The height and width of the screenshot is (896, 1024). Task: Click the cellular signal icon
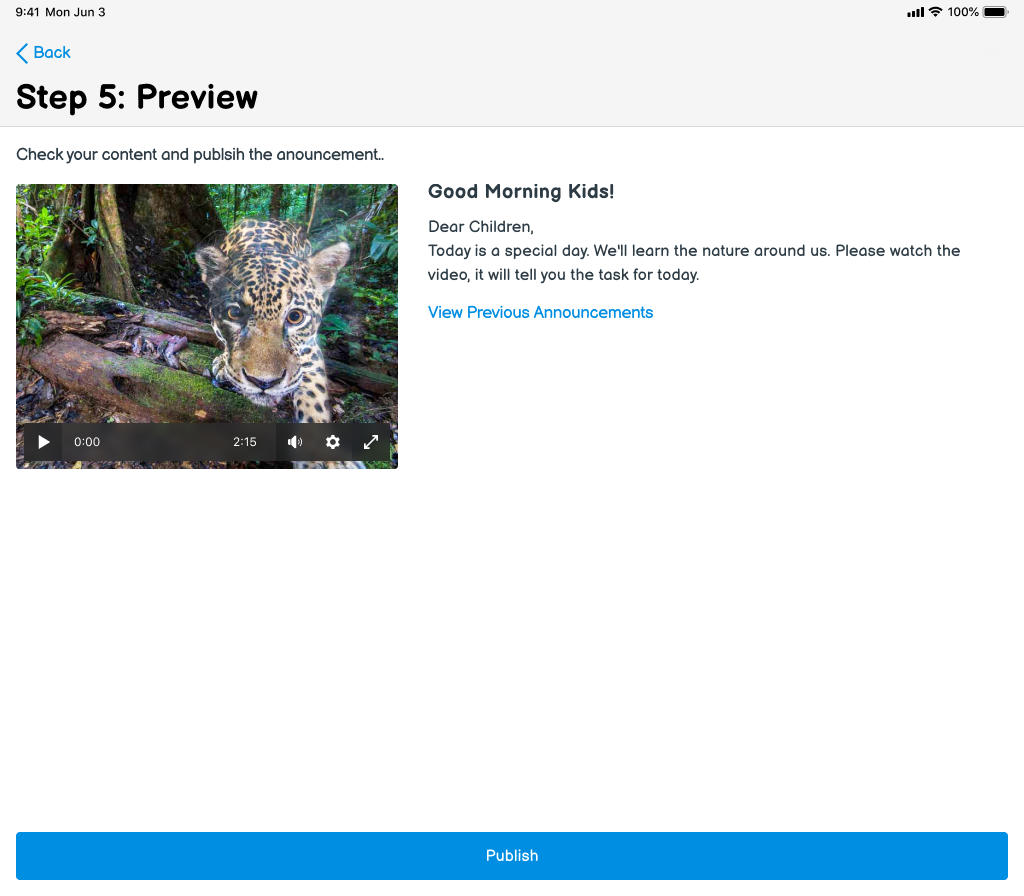[916, 12]
